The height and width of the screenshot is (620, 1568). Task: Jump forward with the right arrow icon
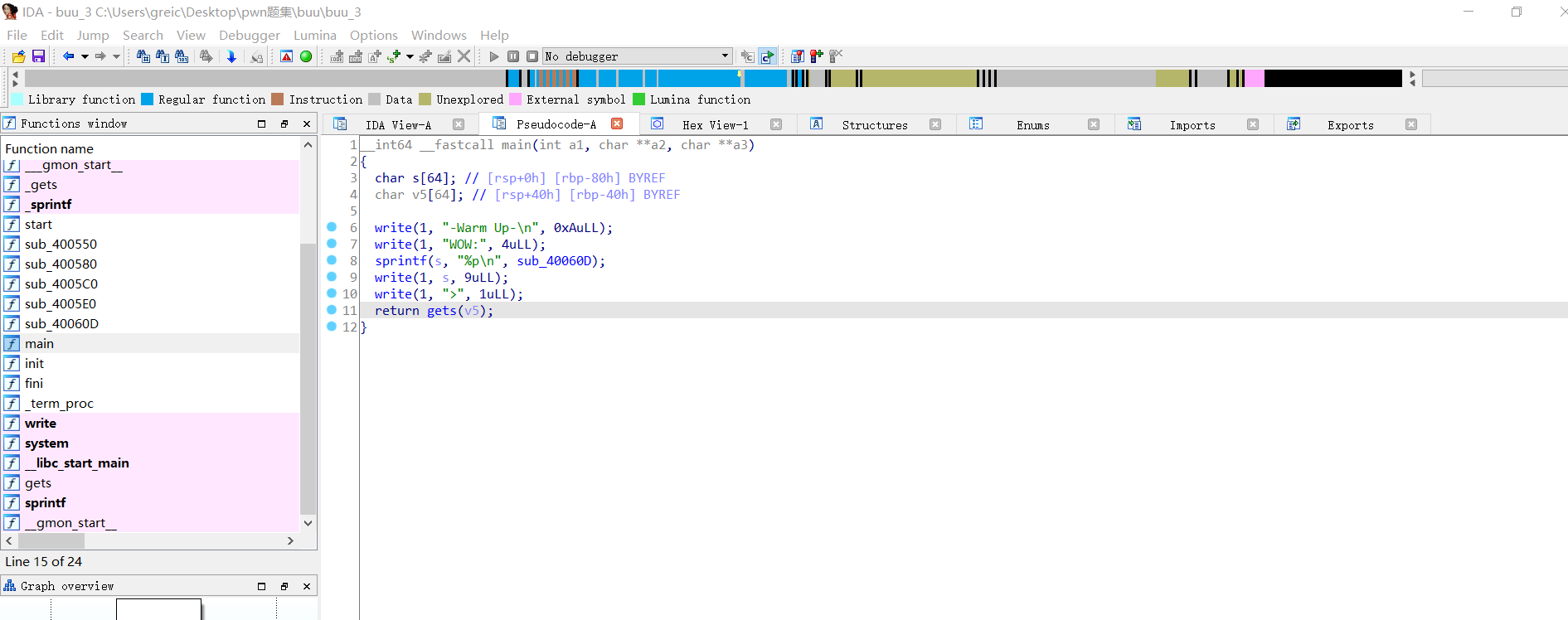tap(100, 56)
